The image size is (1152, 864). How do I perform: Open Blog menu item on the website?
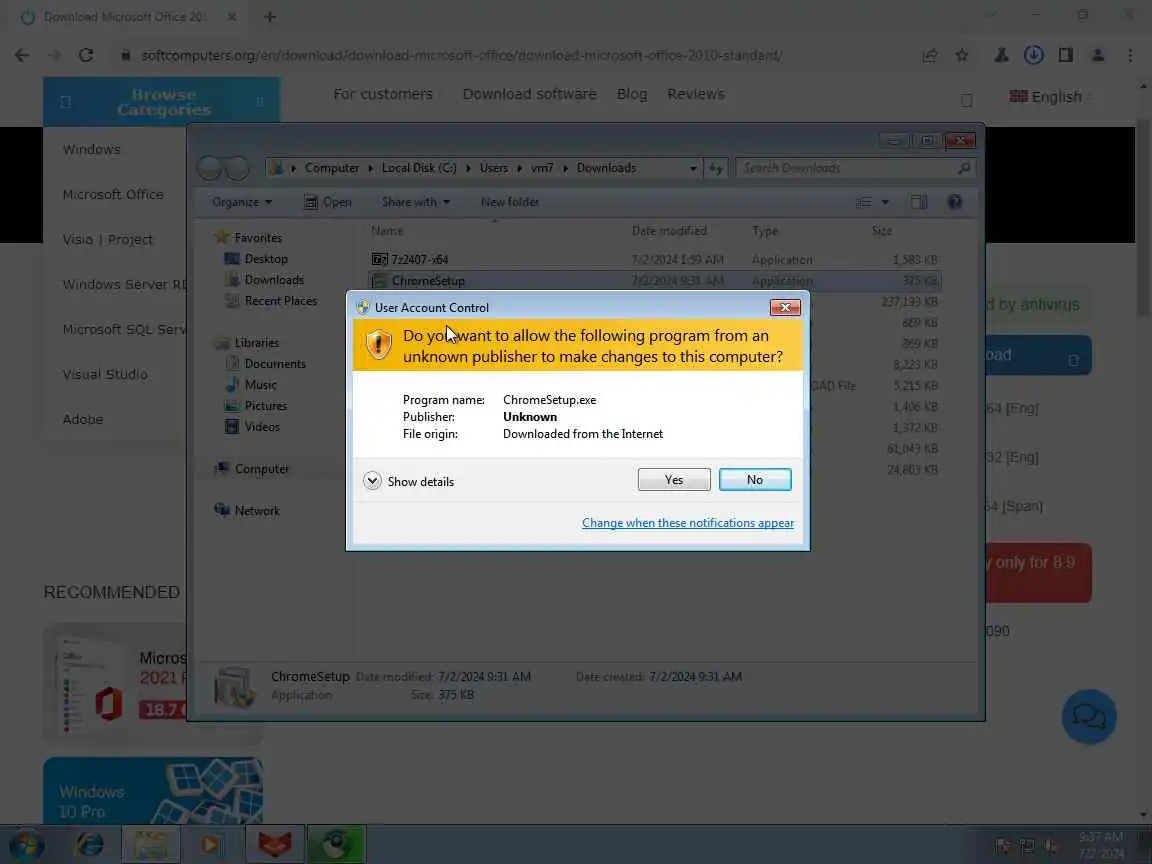tap(632, 94)
